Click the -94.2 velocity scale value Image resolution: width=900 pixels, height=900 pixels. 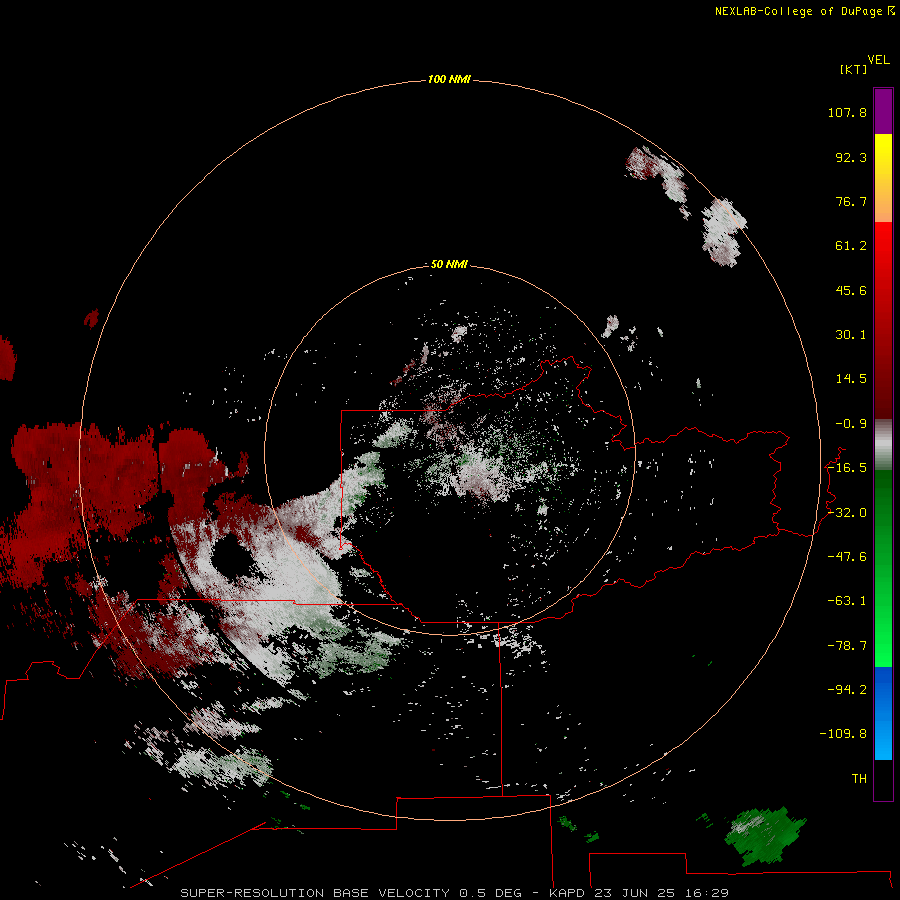(847, 690)
